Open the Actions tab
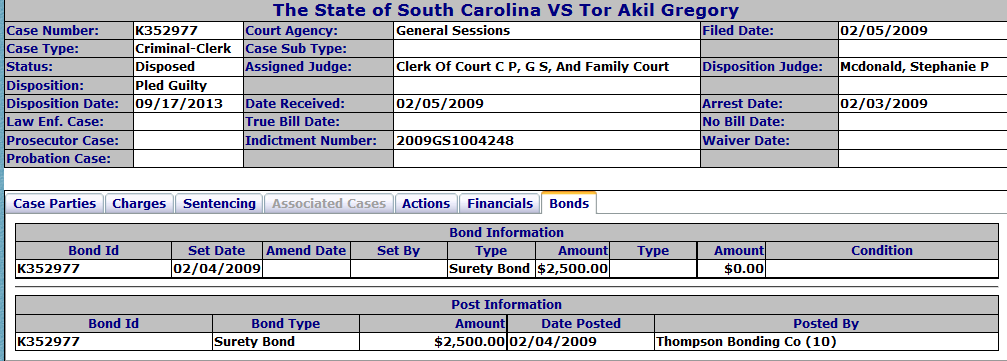Image resolution: width=1007 pixels, height=361 pixels. [x=426, y=204]
